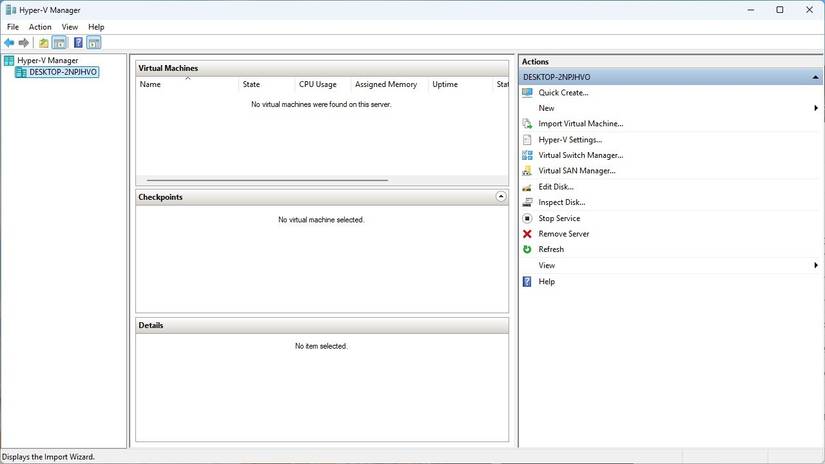Click the Virtual Switch Manager icon
825x464 pixels.
pyautogui.click(x=527, y=155)
